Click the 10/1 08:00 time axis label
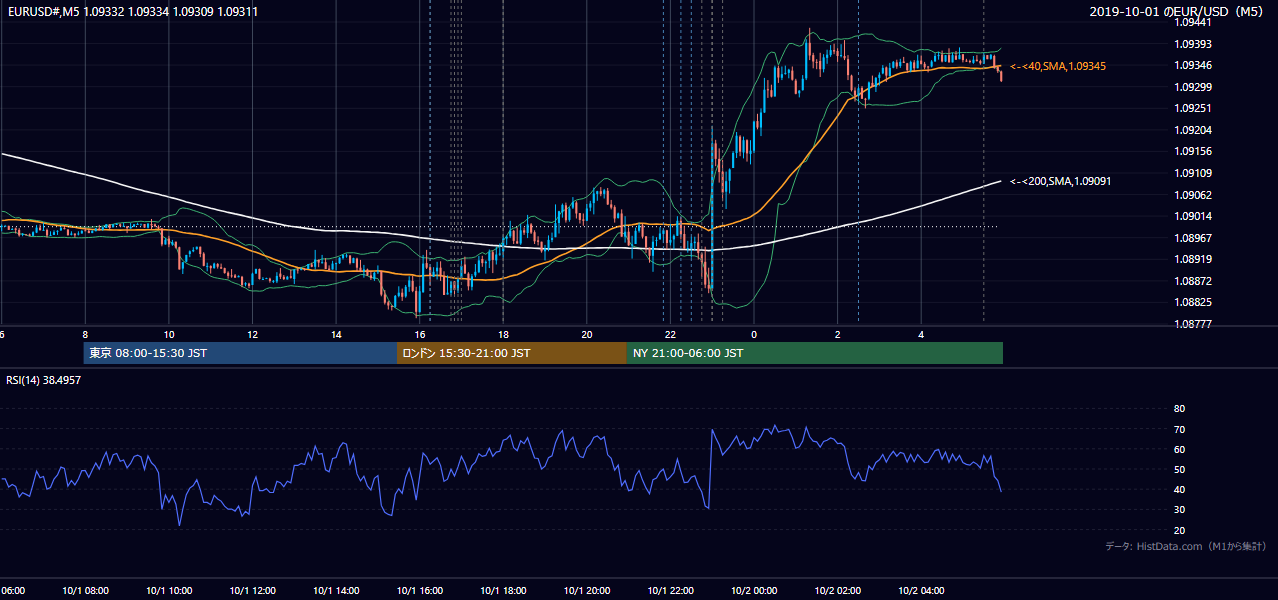This screenshot has width=1278, height=600. click(85, 591)
